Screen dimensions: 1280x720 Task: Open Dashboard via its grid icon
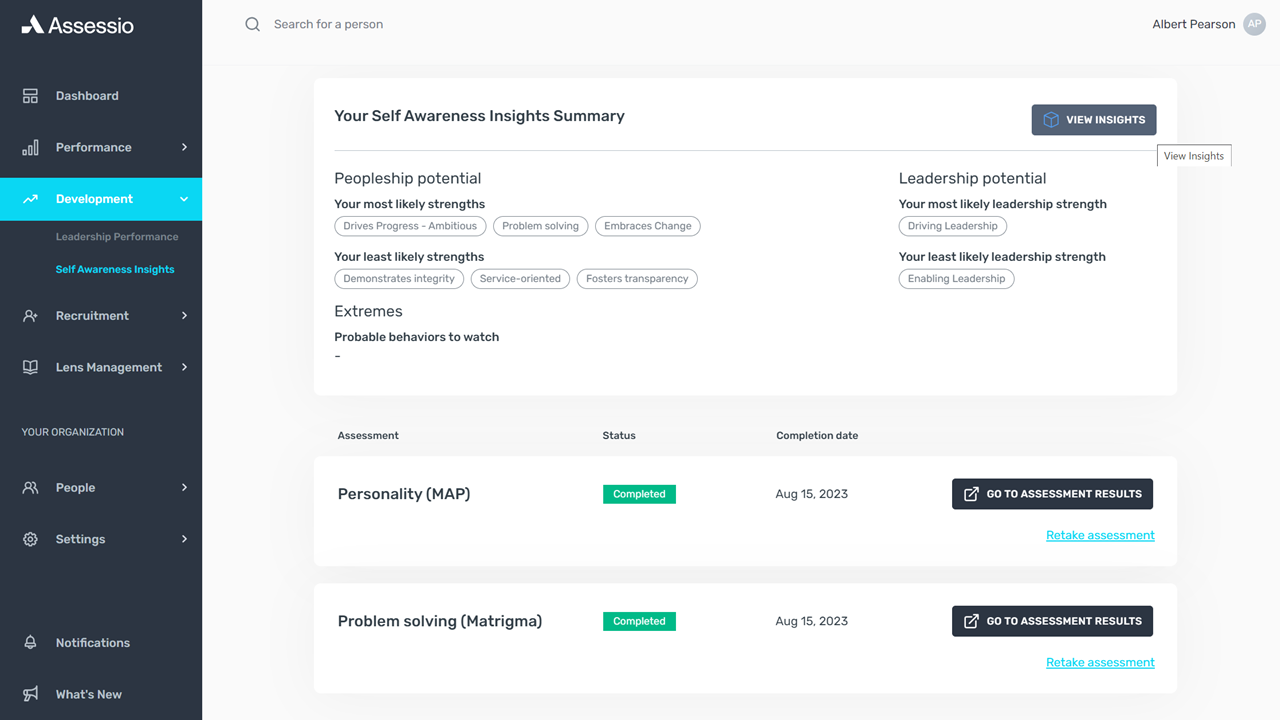pyautogui.click(x=30, y=96)
